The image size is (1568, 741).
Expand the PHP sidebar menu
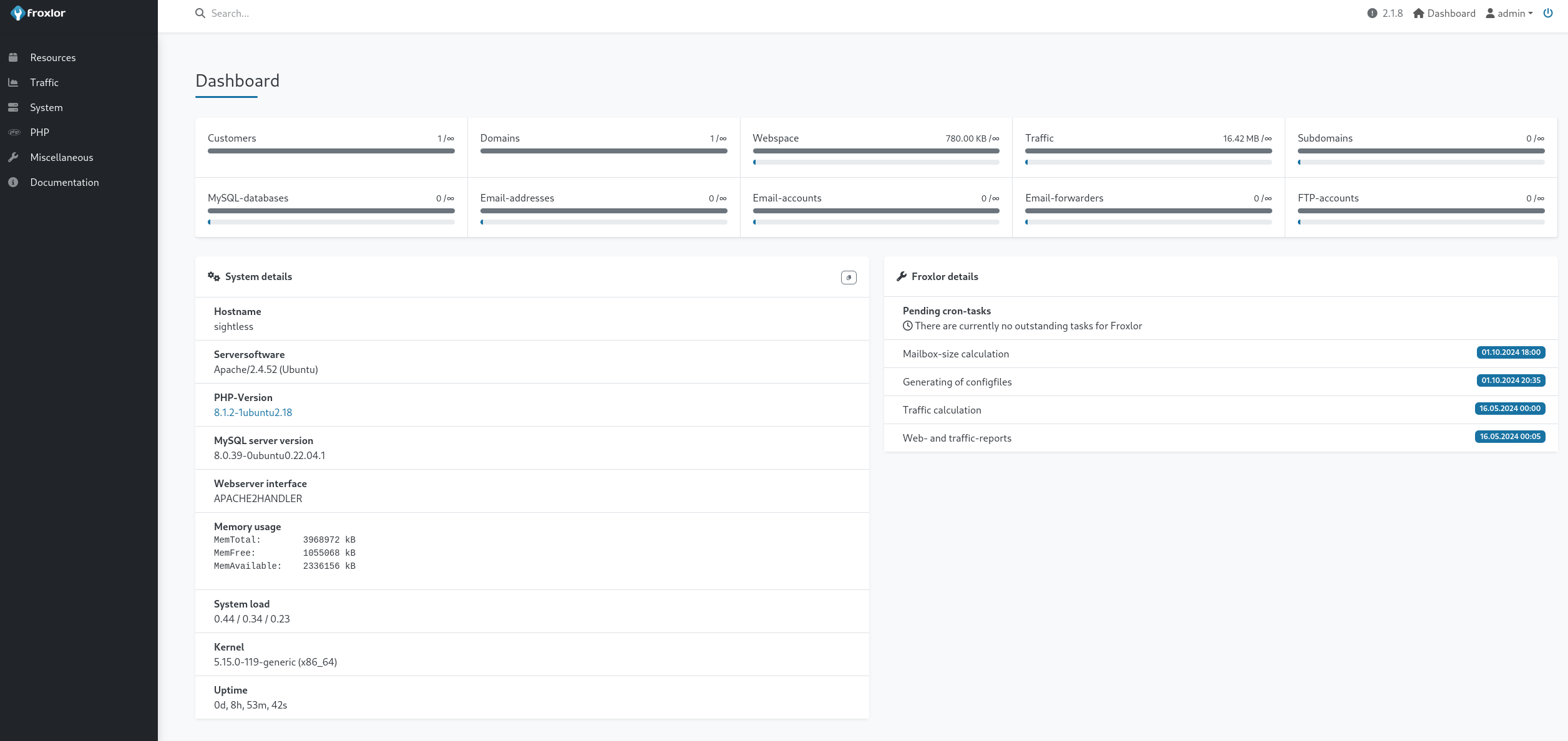[39, 132]
